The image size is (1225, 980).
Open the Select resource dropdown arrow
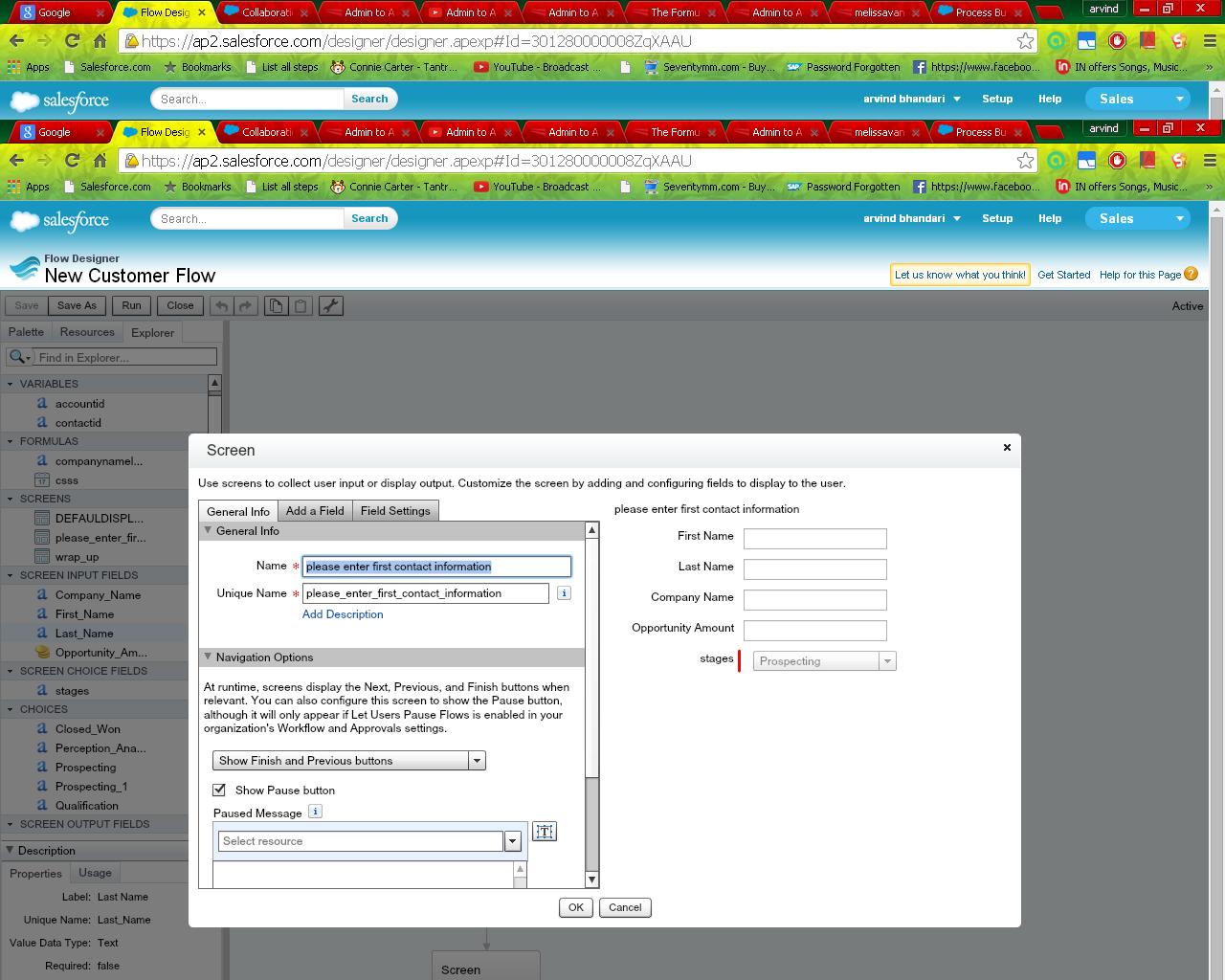(512, 841)
